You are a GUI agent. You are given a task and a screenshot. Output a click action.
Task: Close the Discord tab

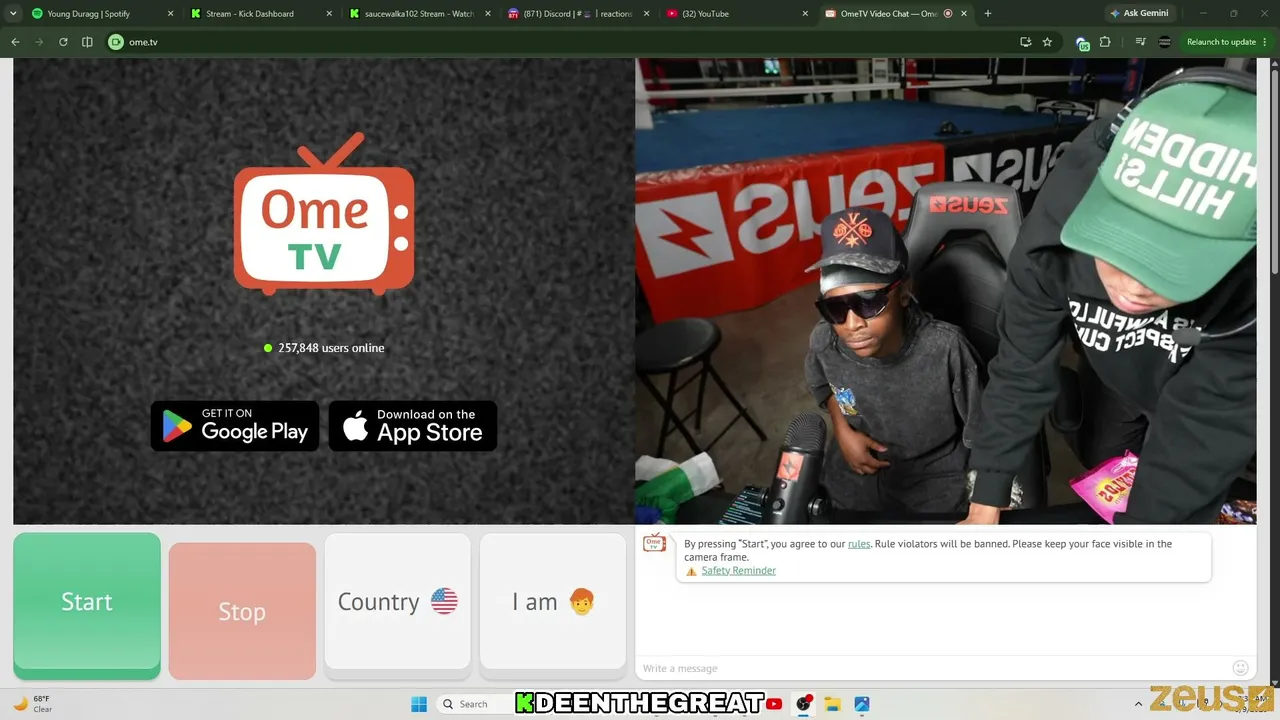point(646,14)
